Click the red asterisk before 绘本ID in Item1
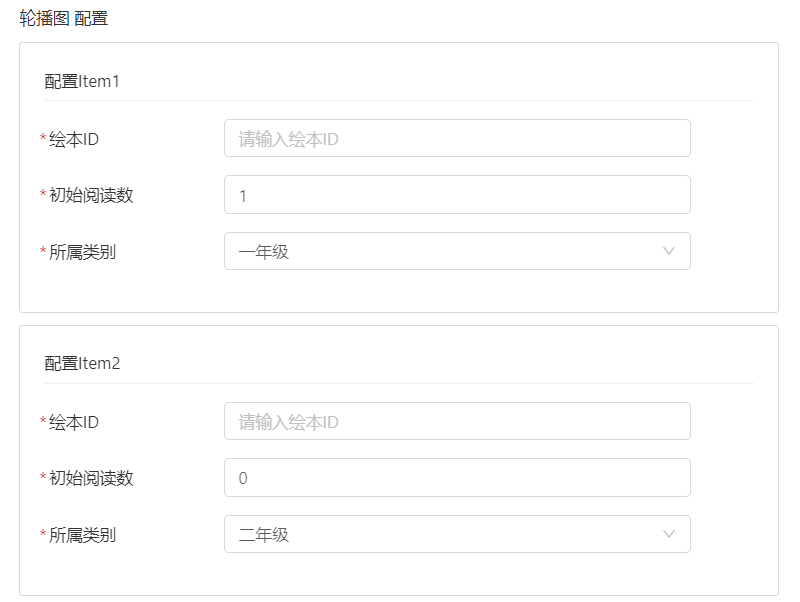 [x=43, y=139]
